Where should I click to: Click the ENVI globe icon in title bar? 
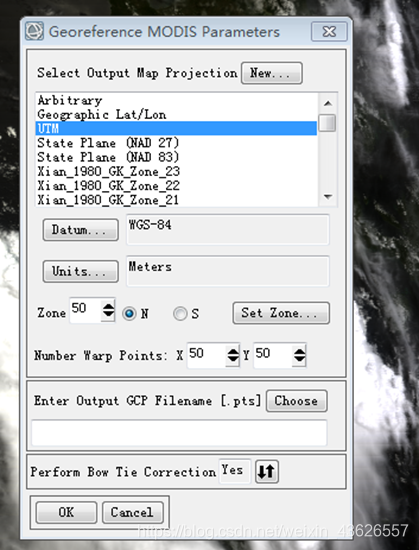coord(34,31)
